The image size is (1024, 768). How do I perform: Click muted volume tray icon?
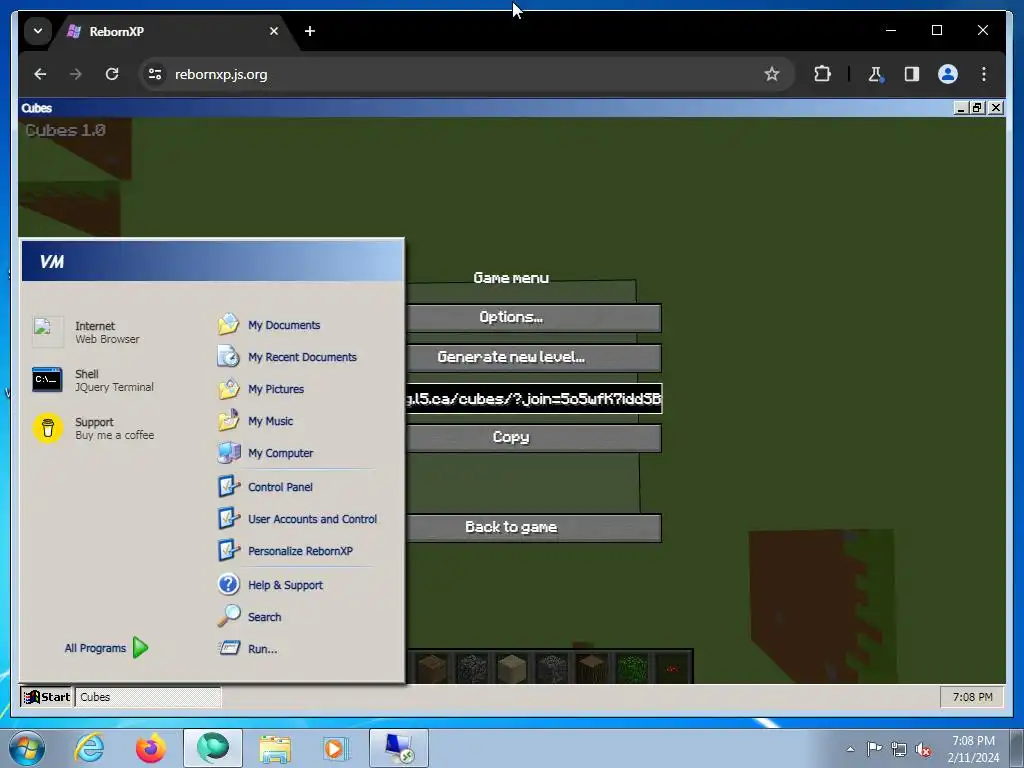tap(923, 749)
